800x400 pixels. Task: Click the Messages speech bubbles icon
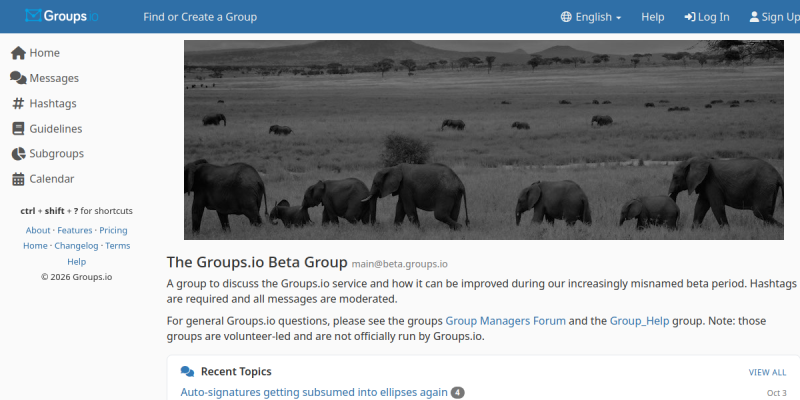pos(18,78)
